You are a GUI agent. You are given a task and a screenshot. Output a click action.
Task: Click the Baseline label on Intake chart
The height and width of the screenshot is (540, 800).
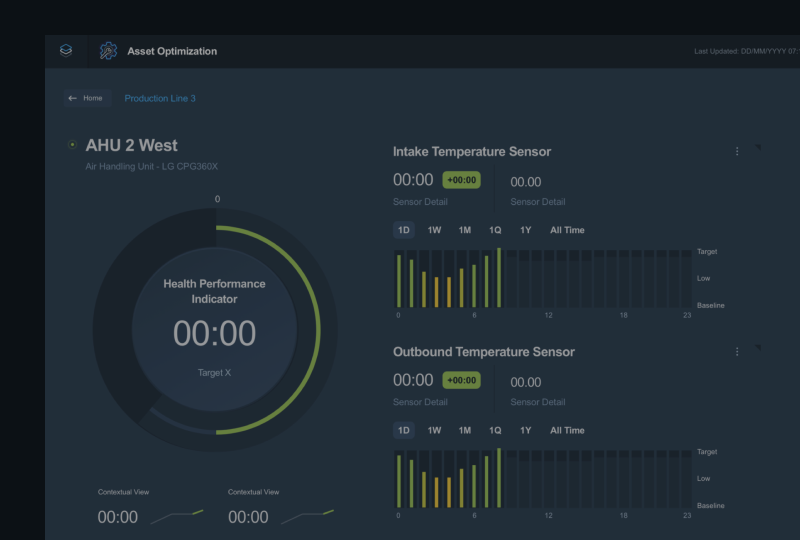point(711,305)
